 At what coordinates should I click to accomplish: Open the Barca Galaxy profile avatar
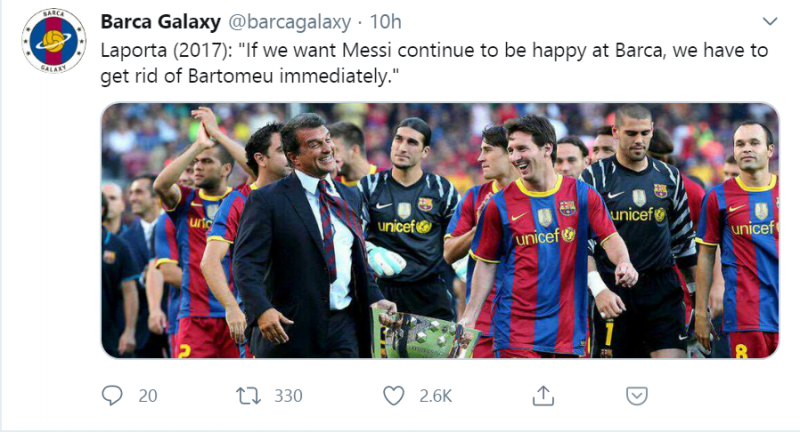54,41
